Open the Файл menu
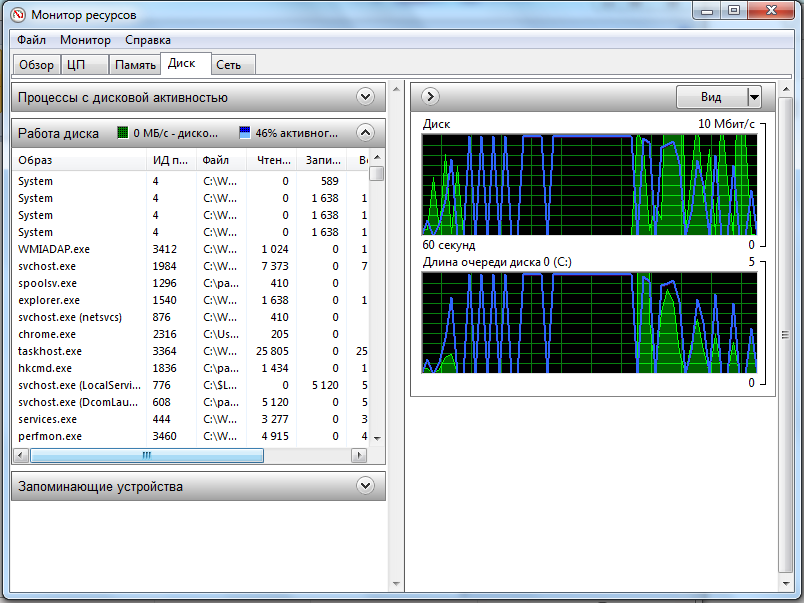Screen dimensions: 804x603 (31, 40)
